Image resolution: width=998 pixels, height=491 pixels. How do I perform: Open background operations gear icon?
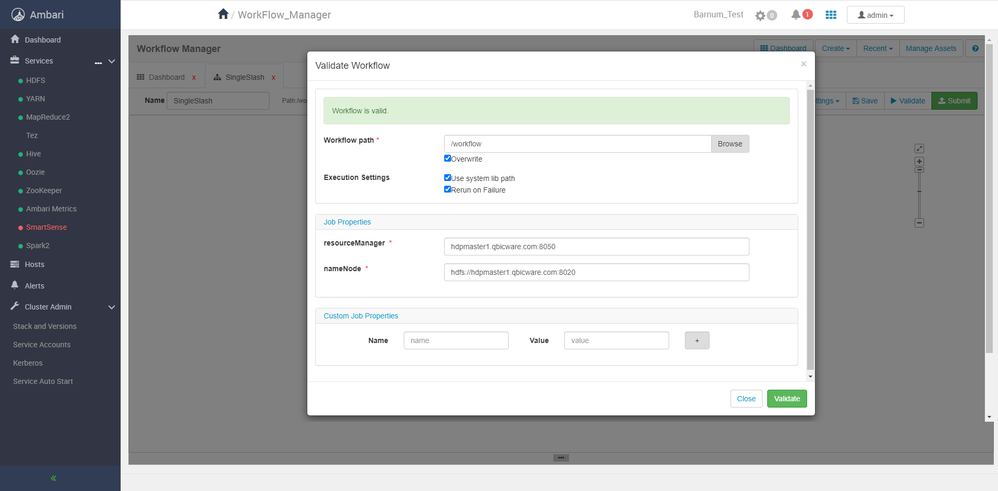click(760, 15)
